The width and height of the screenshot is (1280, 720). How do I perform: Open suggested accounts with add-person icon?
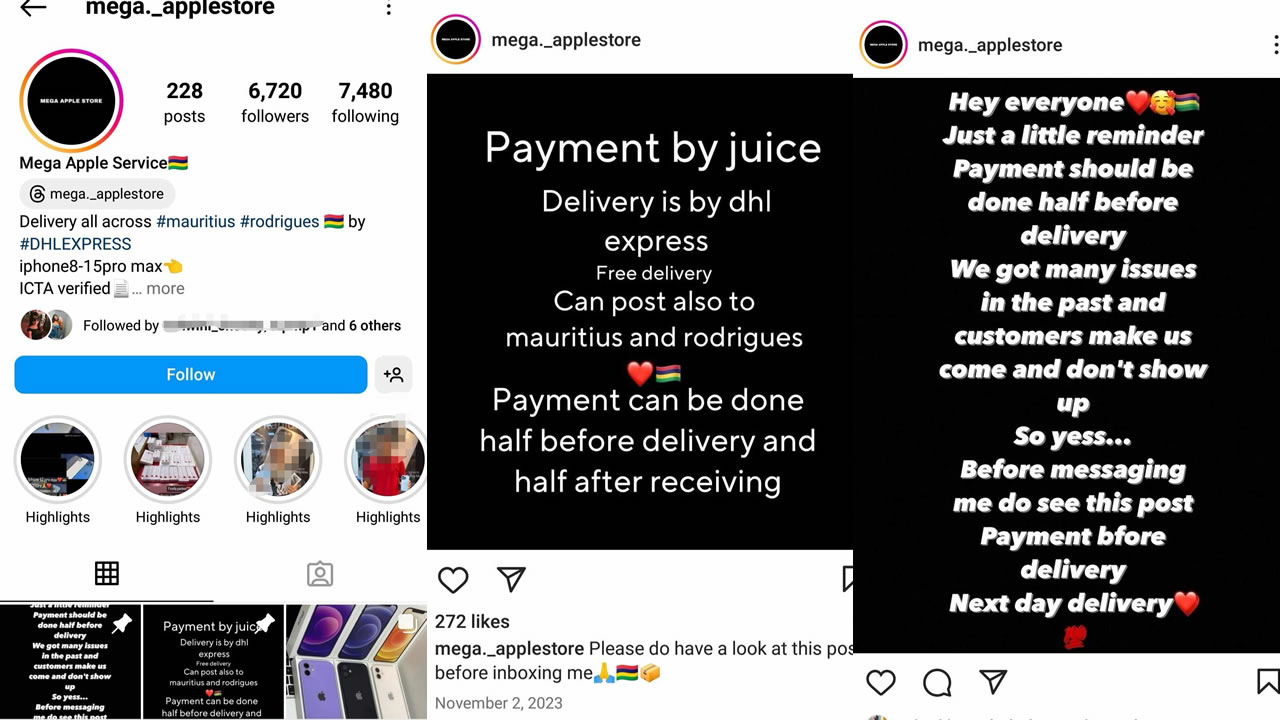(394, 375)
